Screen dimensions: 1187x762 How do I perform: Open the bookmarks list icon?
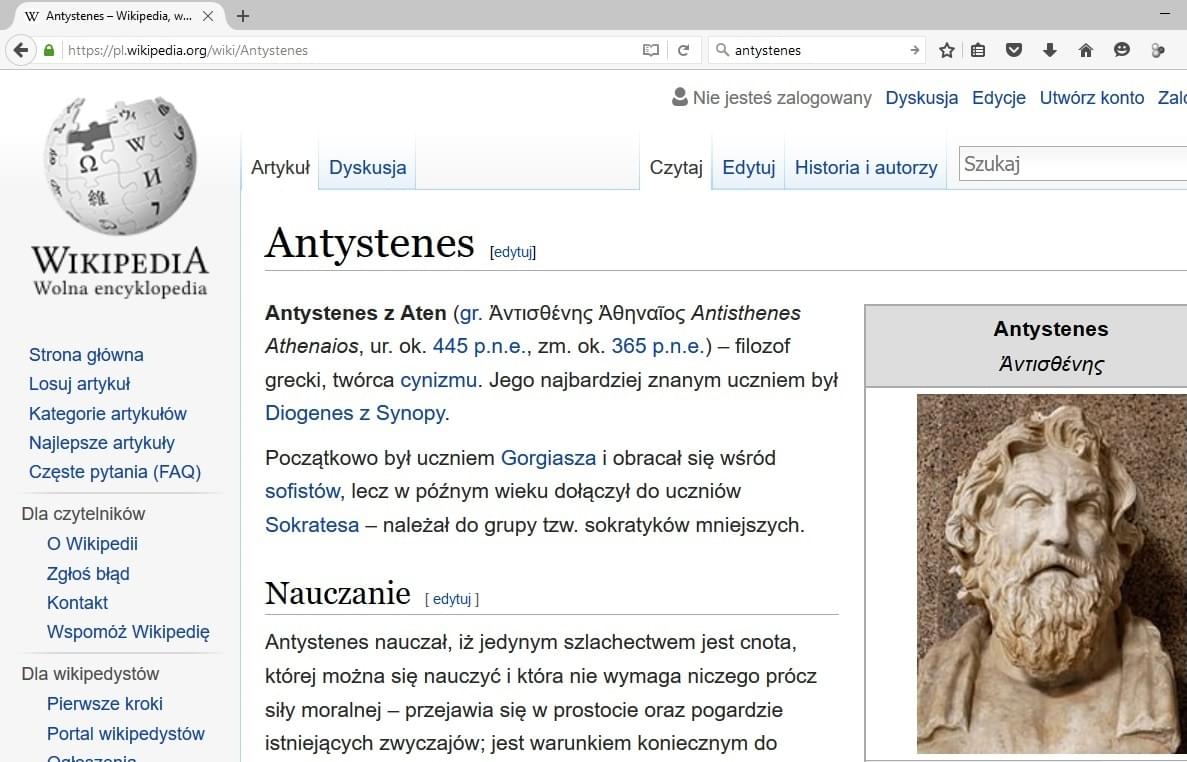click(978, 50)
